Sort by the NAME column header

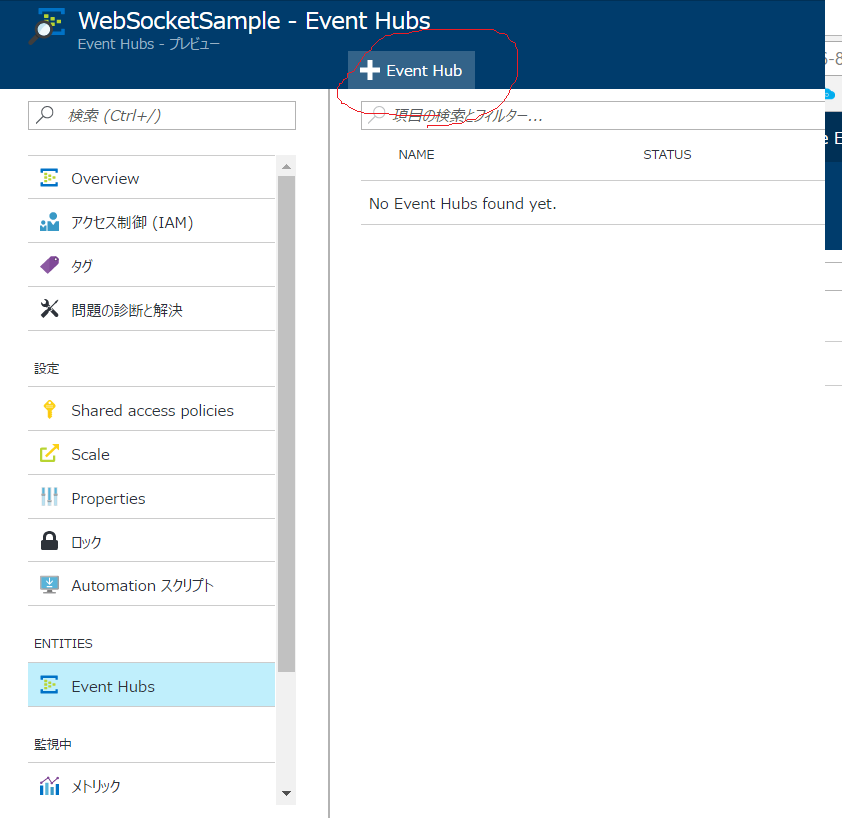[416, 154]
